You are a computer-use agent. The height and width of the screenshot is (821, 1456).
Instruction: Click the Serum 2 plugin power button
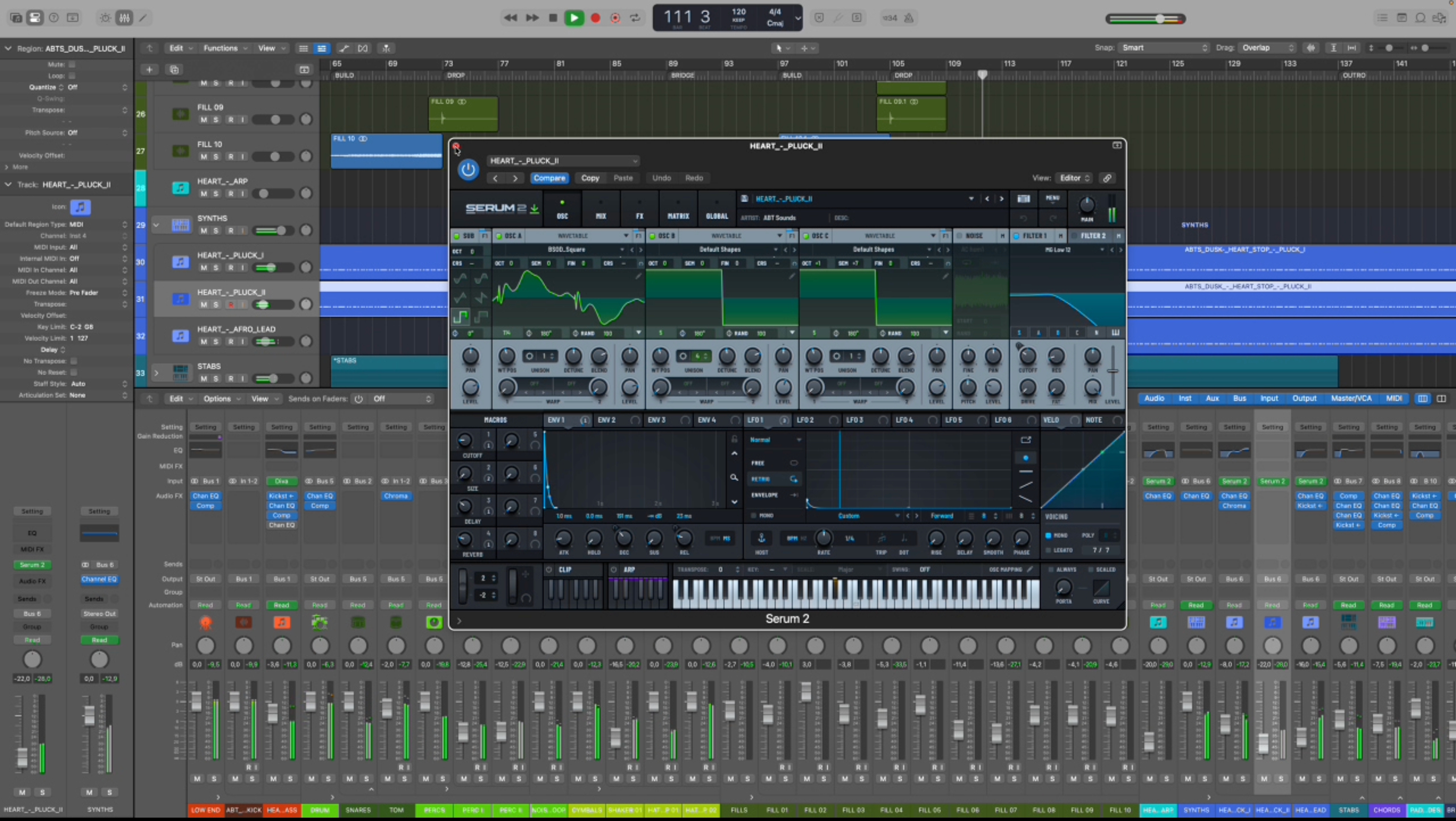(468, 169)
